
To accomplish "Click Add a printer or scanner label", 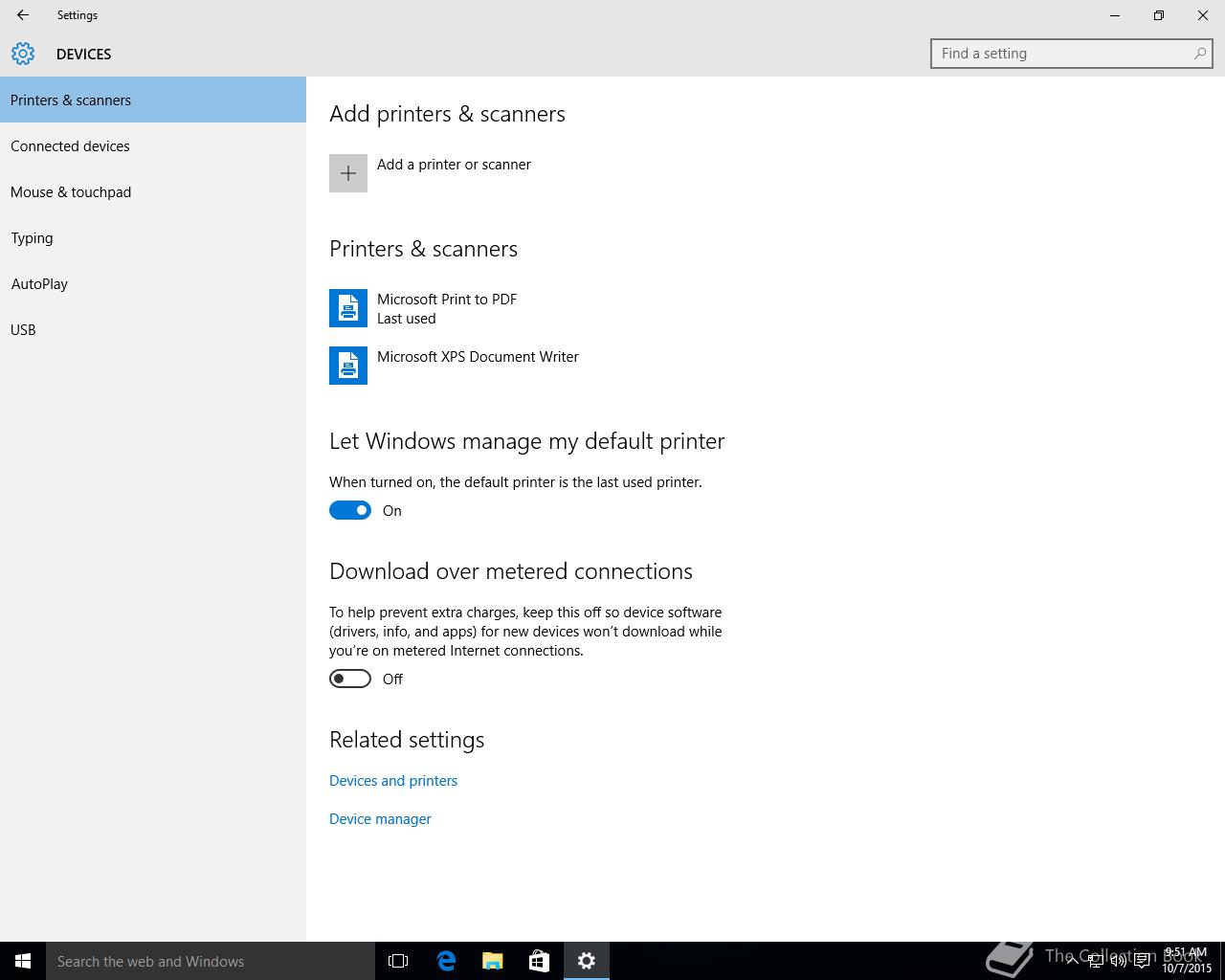I will pos(454,165).
